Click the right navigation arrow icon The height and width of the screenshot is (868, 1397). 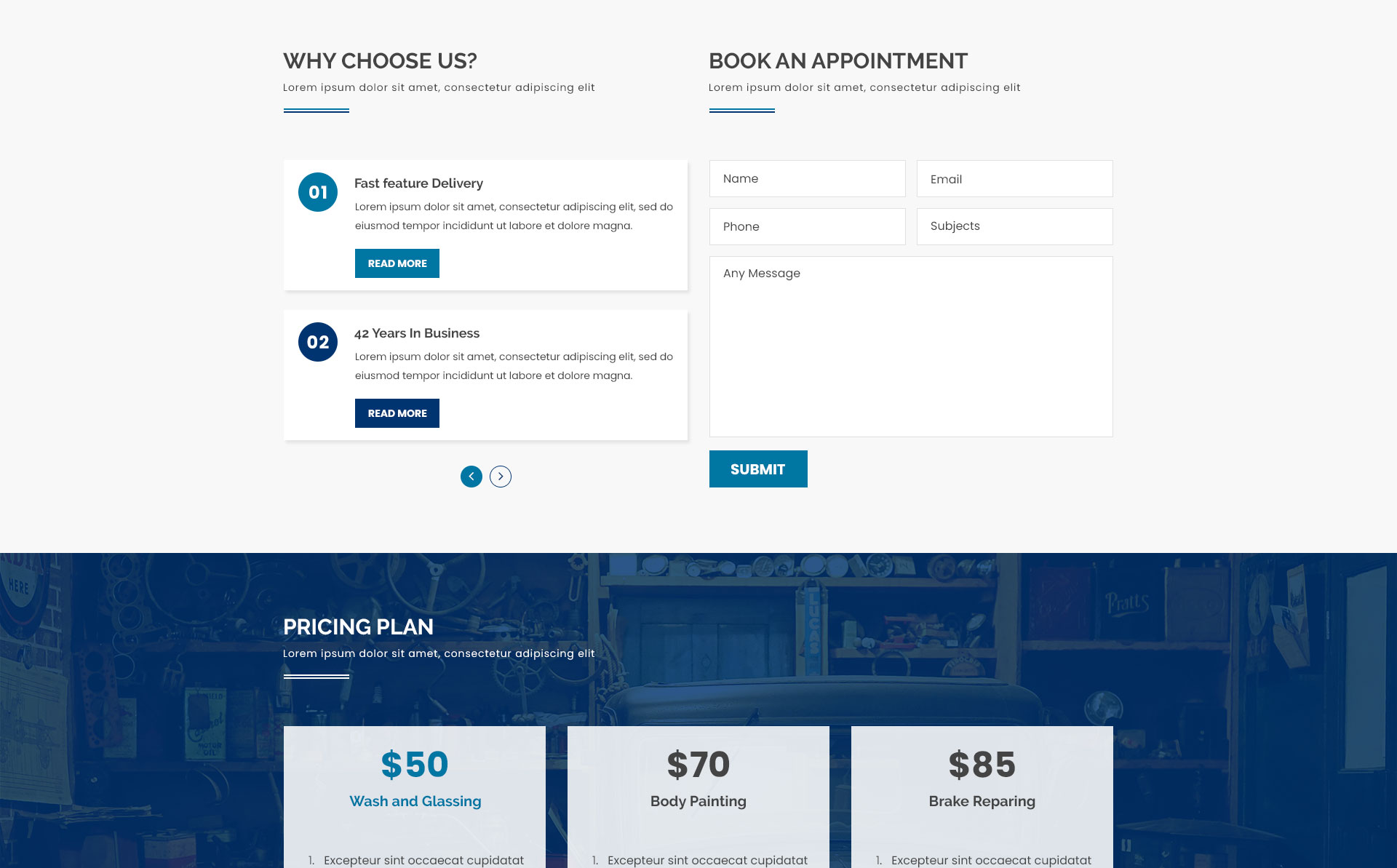500,476
